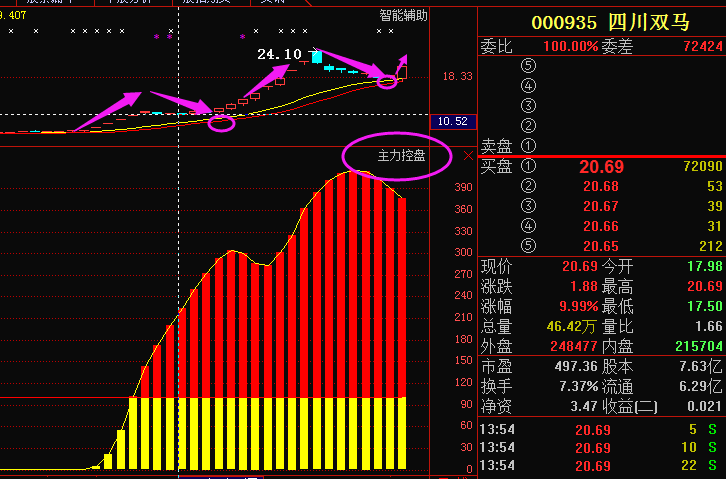Click the buy 2 price 20.68
This screenshot has width=726, height=479.
[601, 186]
